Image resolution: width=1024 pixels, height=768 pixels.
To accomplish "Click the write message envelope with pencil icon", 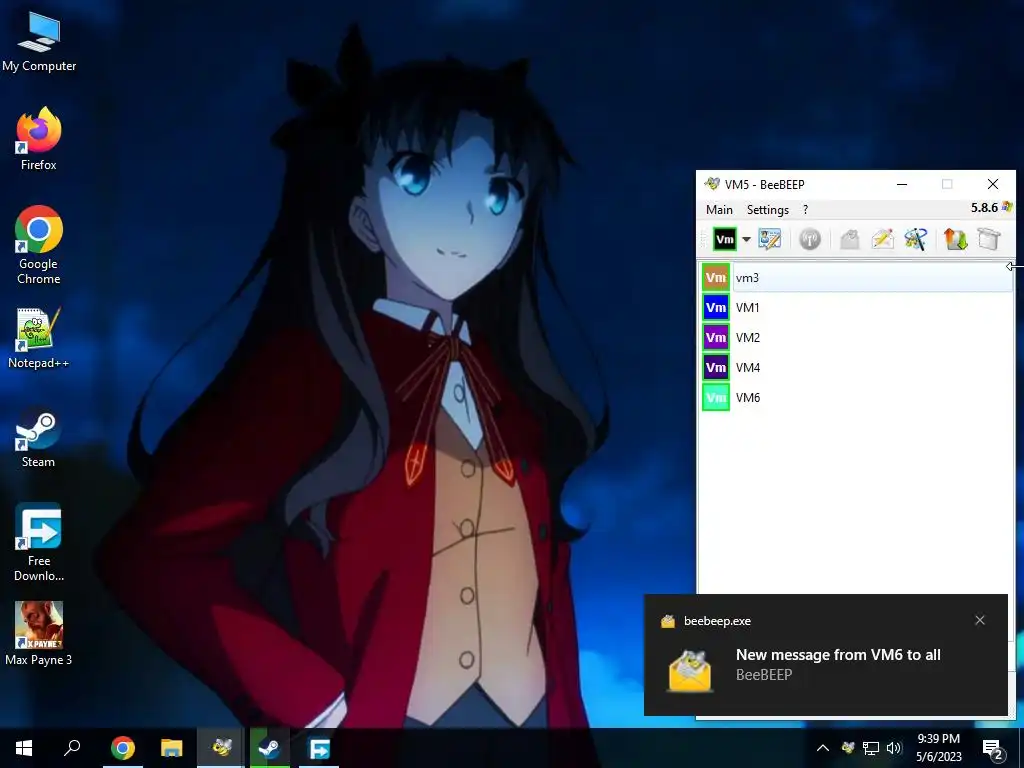I will tap(882, 239).
